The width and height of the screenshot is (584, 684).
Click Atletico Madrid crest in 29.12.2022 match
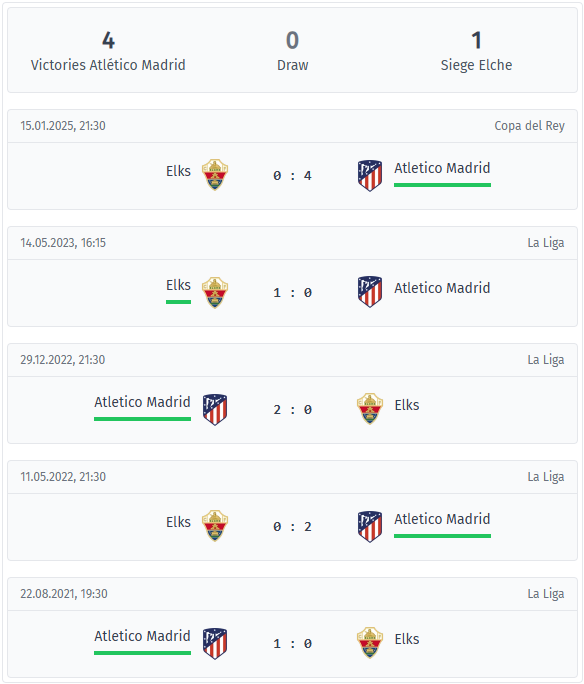coord(215,410)
